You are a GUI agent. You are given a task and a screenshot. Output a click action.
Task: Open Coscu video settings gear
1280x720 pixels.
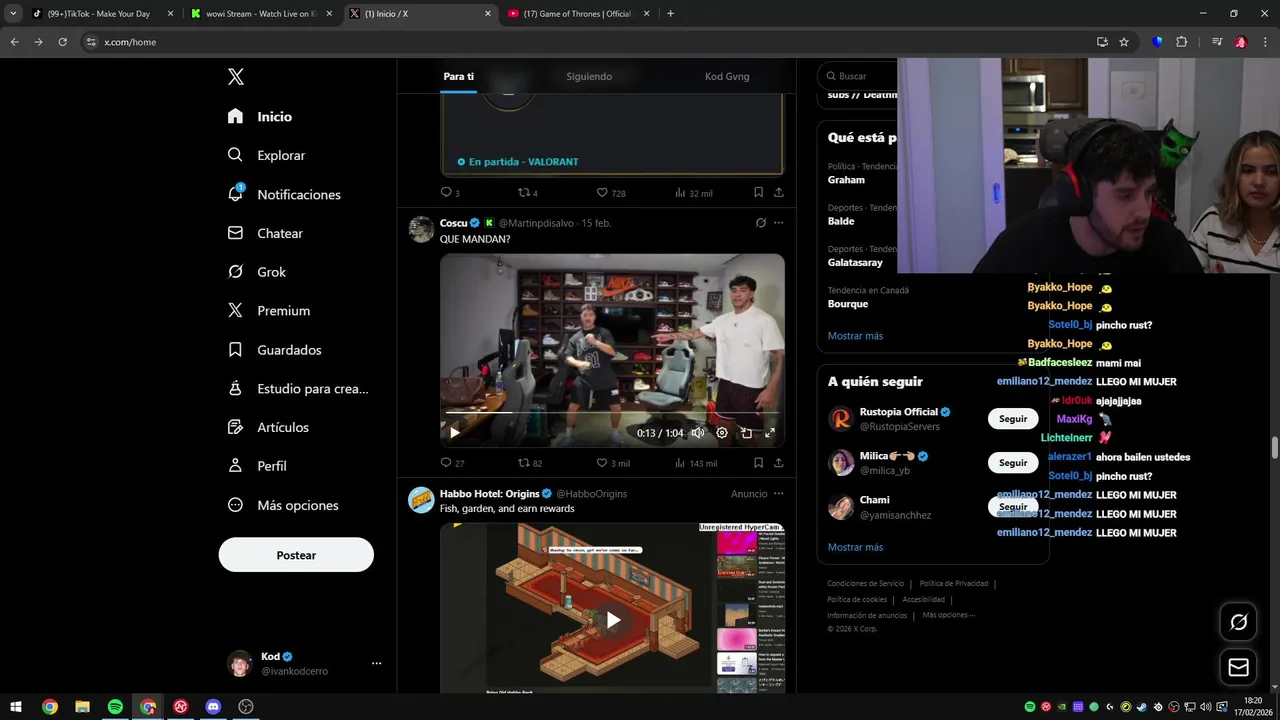pyautogui.click(x=722, y=433)
